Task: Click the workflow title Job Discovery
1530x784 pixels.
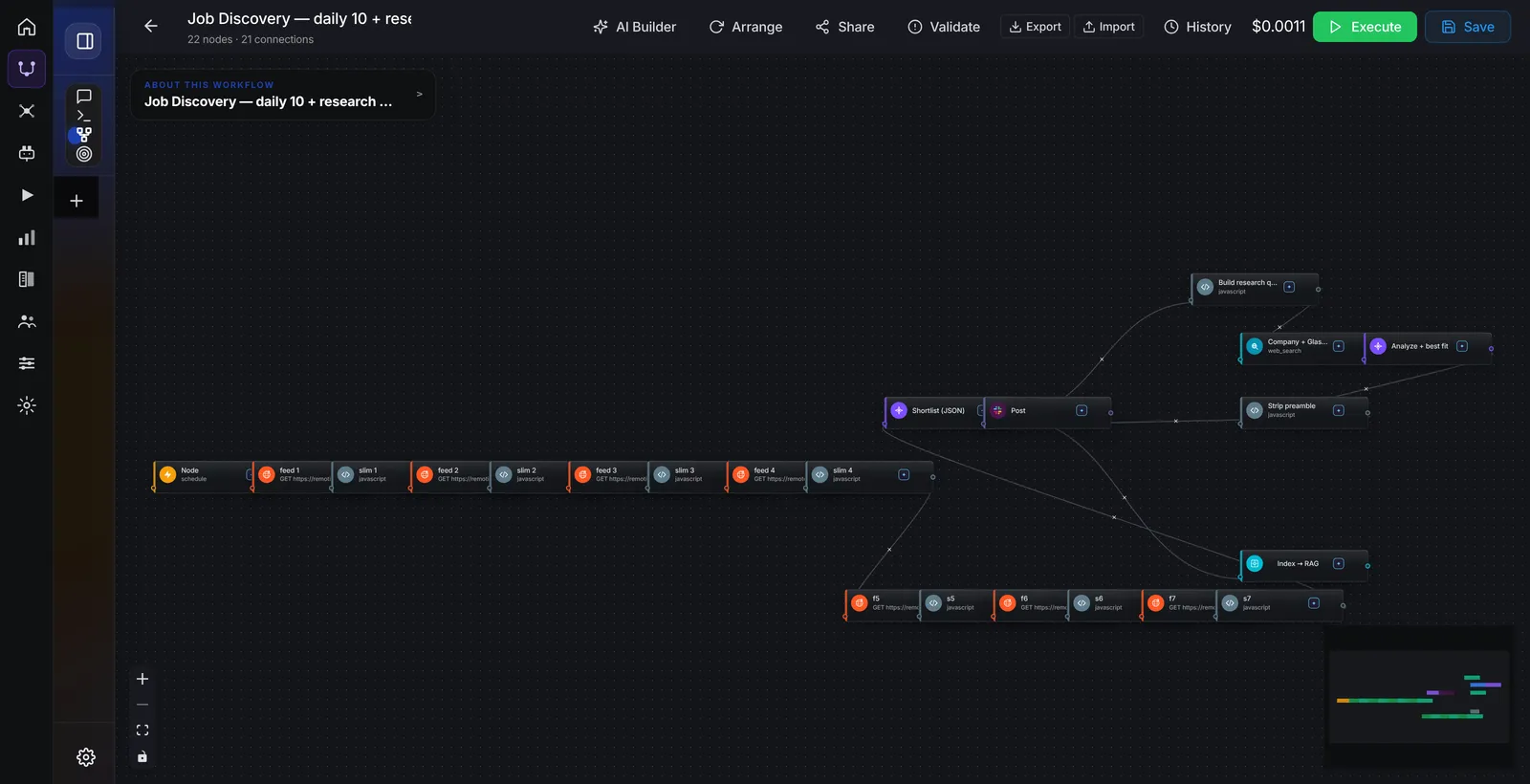Action: click(x=299, y=19)
